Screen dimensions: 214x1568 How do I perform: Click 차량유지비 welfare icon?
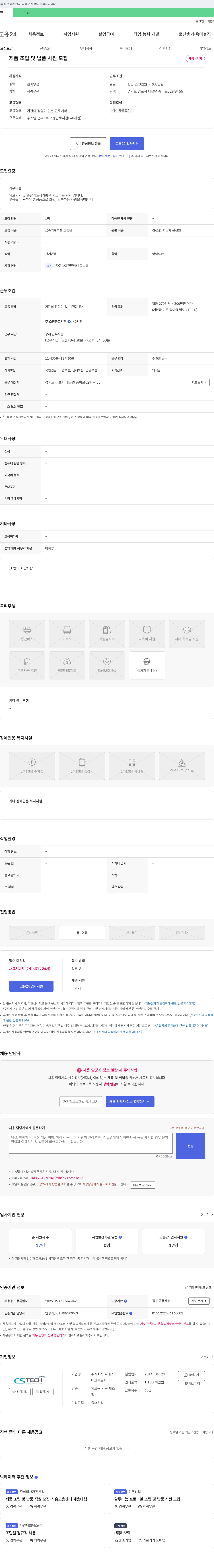107,634
